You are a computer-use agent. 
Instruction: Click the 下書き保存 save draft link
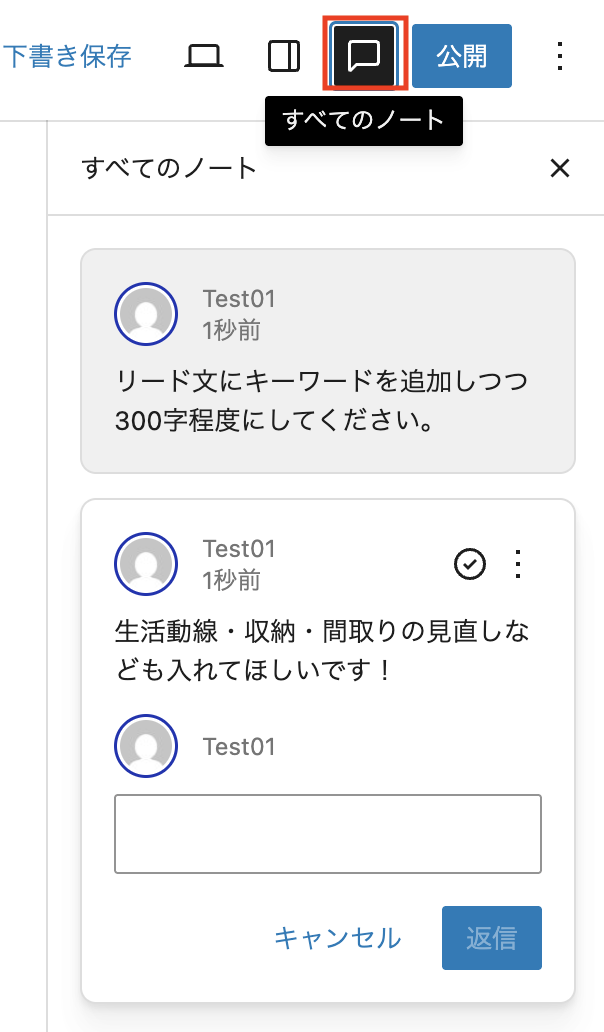click(67, 56)
